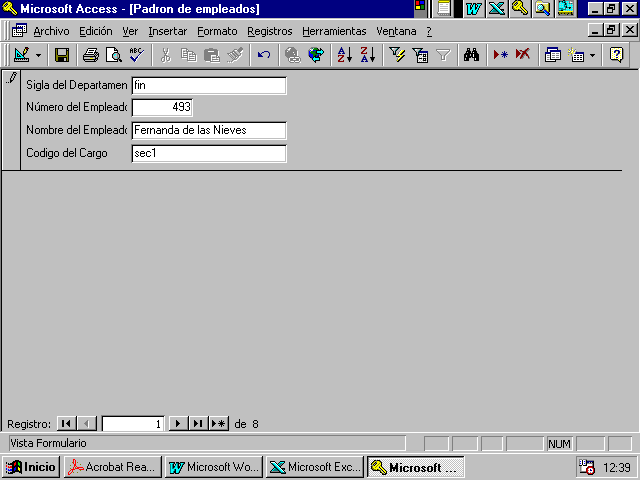Open the Ventana menu
This screenshot has height=480, width=640.
coord(396,31)
